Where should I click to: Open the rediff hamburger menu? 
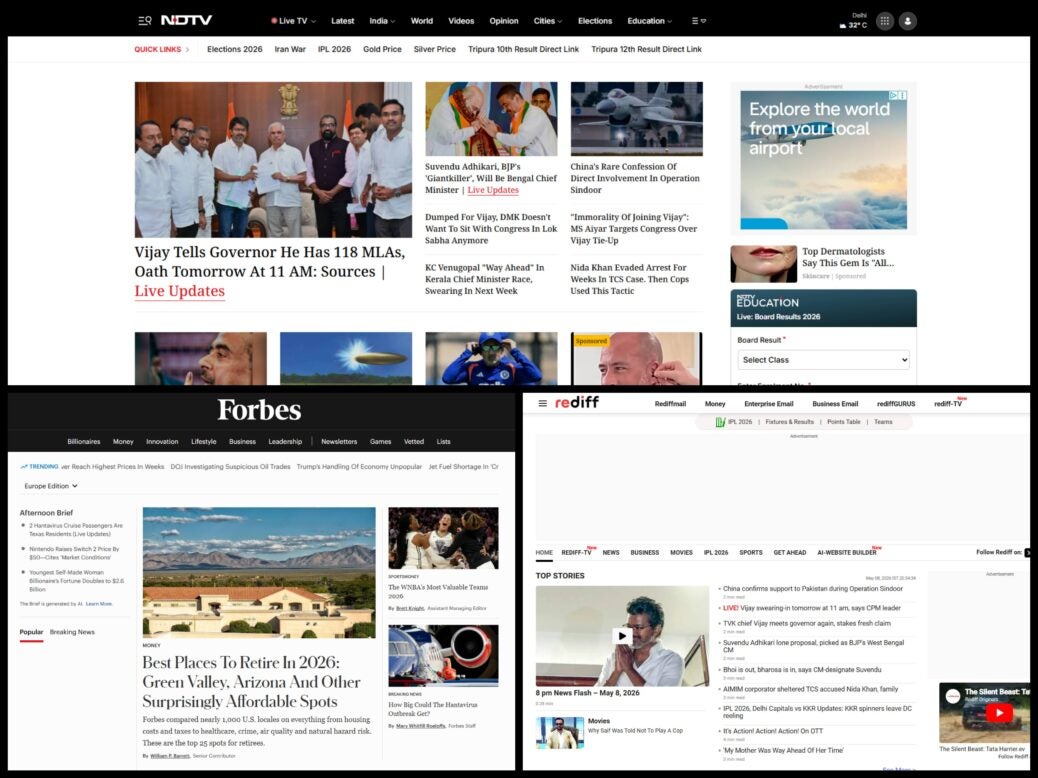(542, 403)
